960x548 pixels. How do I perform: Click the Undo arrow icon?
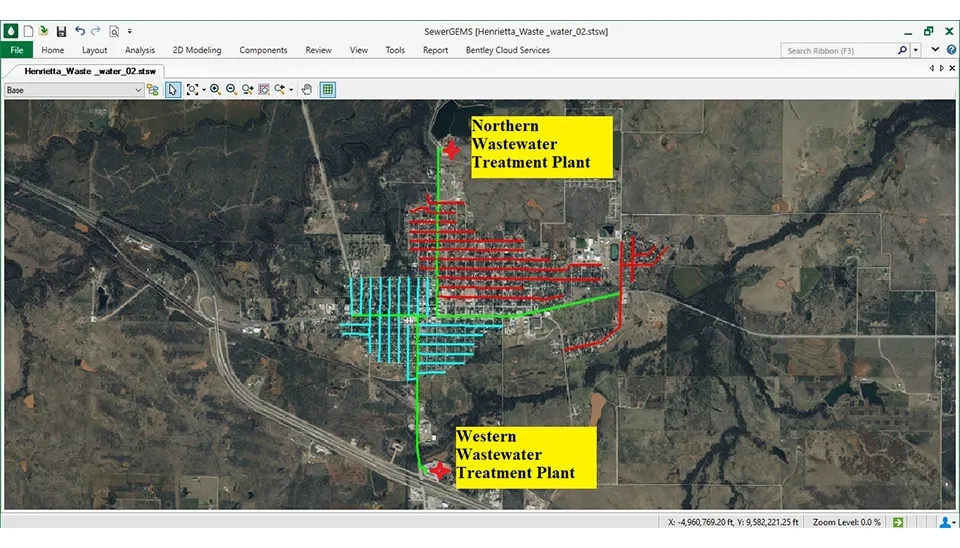pos(80,31)
